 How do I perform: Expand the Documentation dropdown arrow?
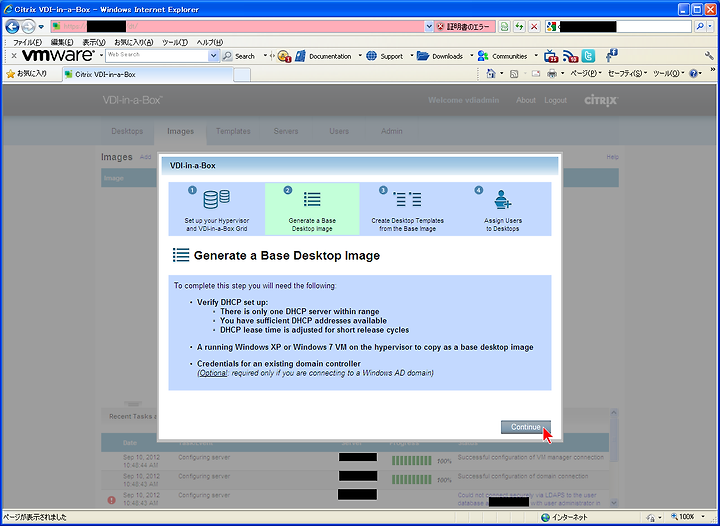tap(360, 56)
